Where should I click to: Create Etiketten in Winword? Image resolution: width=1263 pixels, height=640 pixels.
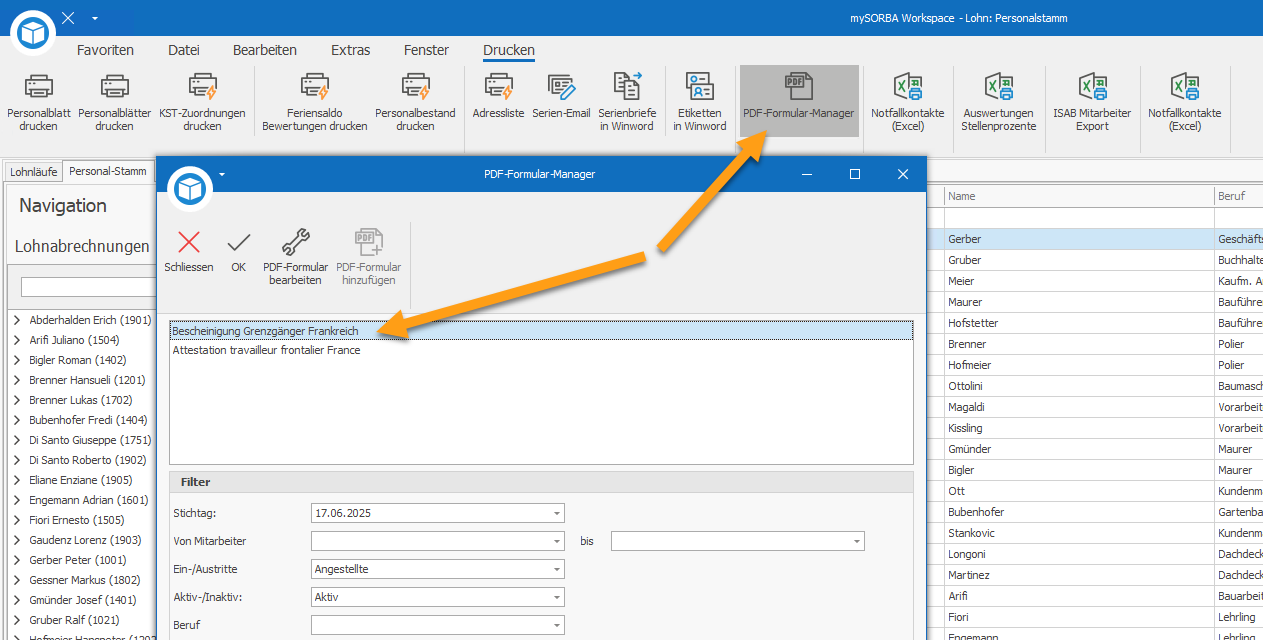[x=700, y=101]
